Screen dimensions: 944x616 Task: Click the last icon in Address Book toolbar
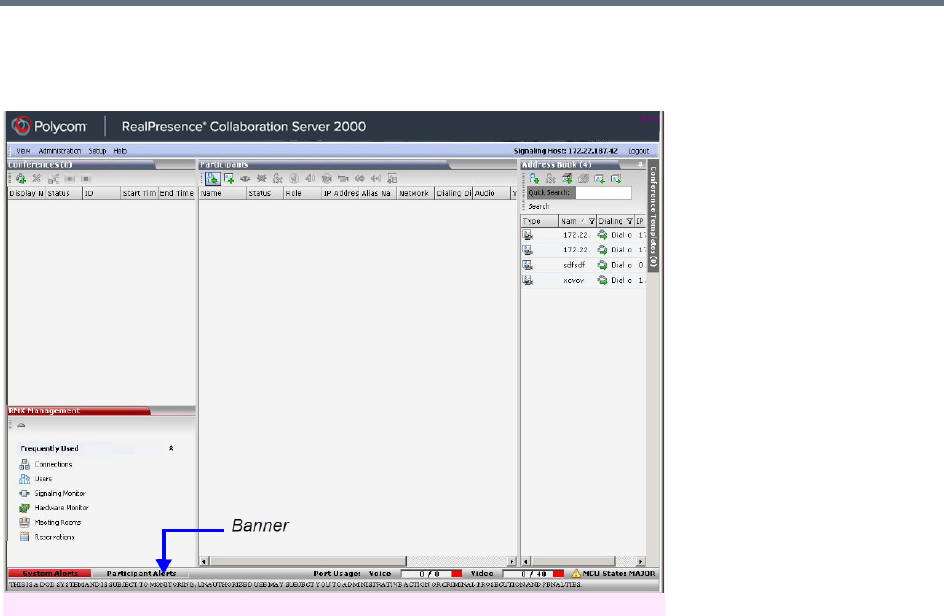(x=616, y=179)
